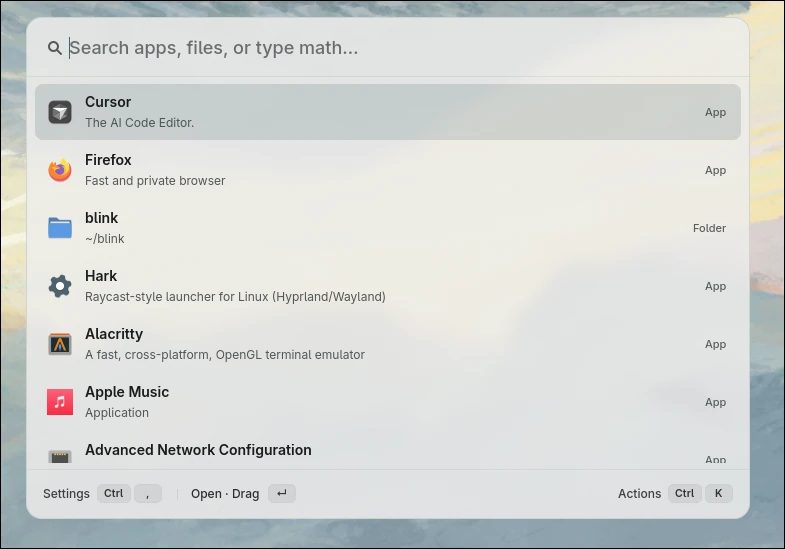Select Advanced Network Configuration title
Viewport: 785px width, 549px height.
point(198,450)
